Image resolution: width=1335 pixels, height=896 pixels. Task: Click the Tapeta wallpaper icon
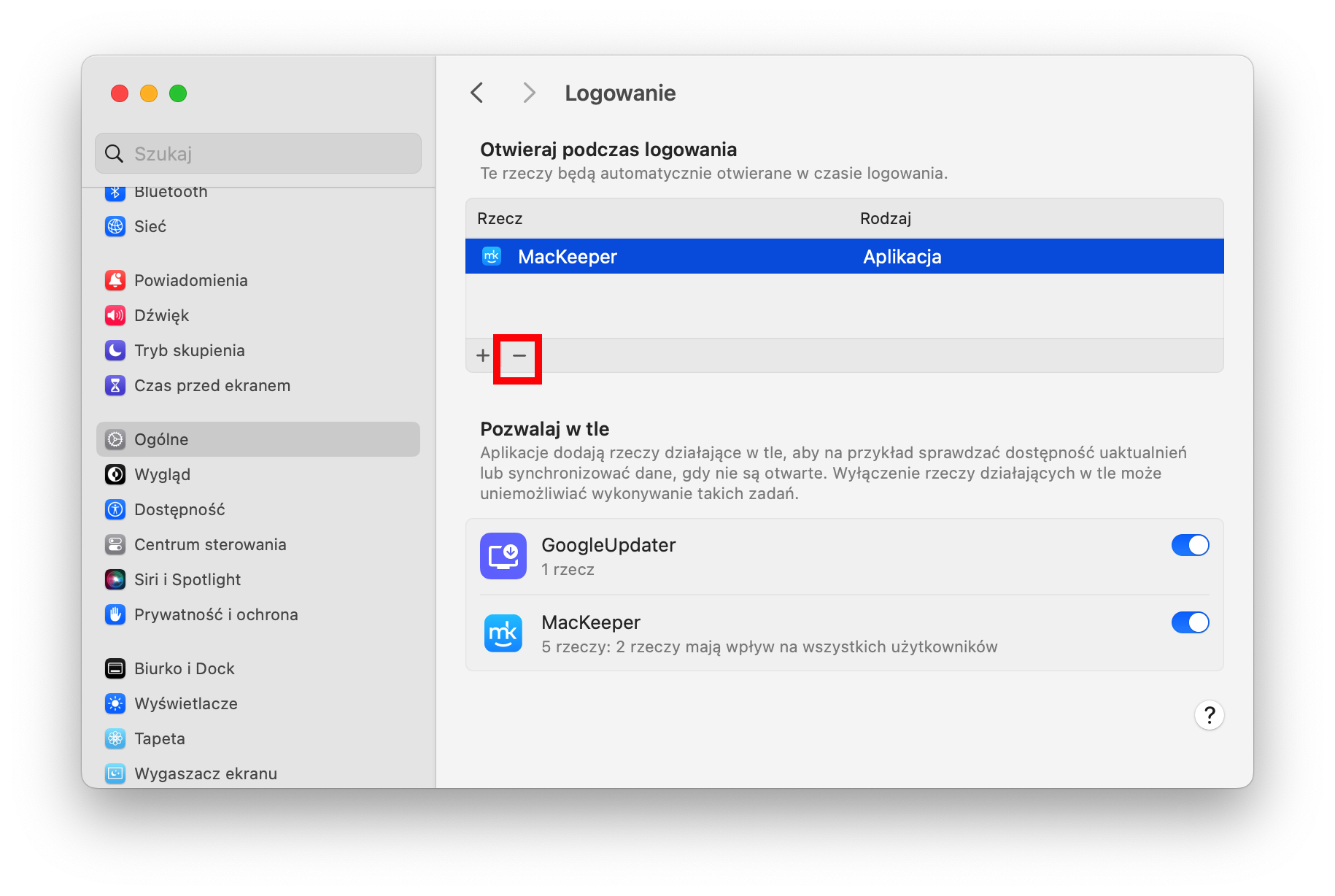pyautogui.click(x=115, y=738)
